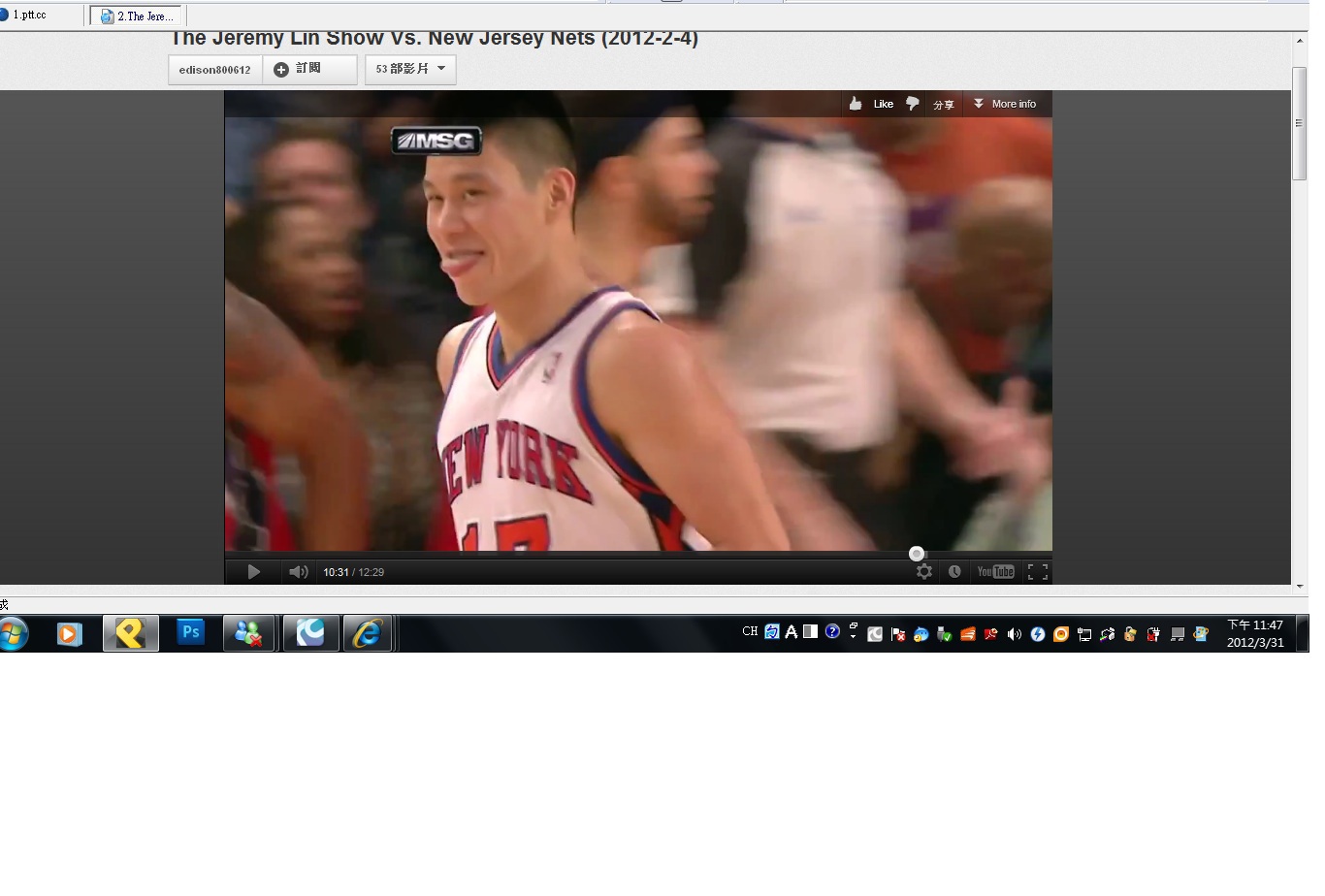The image size is (1325, 896).
Task: Toggle the IME A alphanumeric mode
Action: 792,632
